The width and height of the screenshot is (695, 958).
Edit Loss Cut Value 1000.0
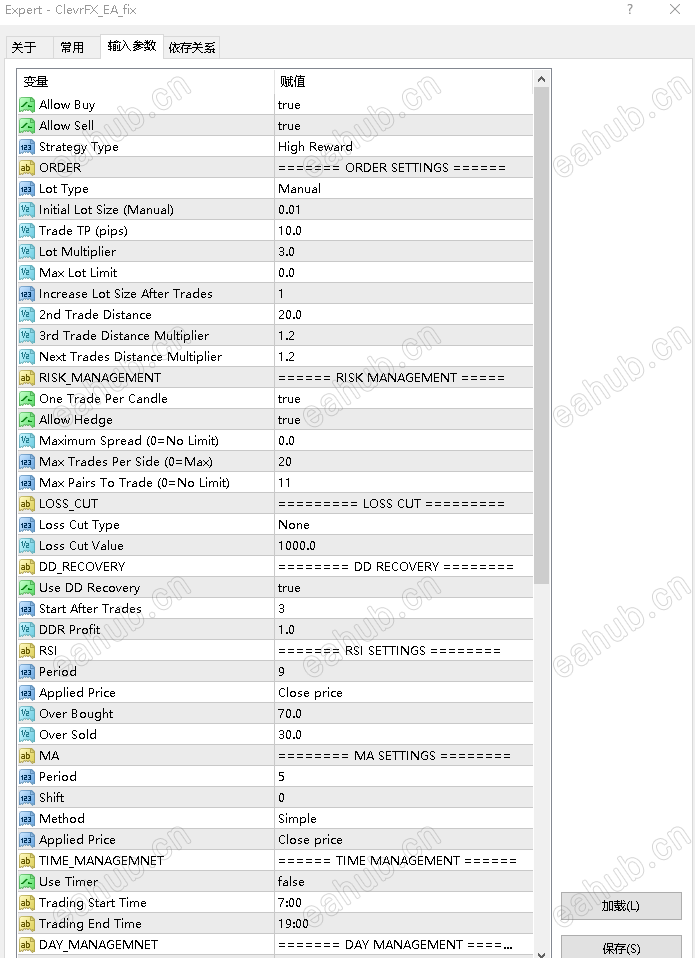pyautogui.click(x=404, y=545)
